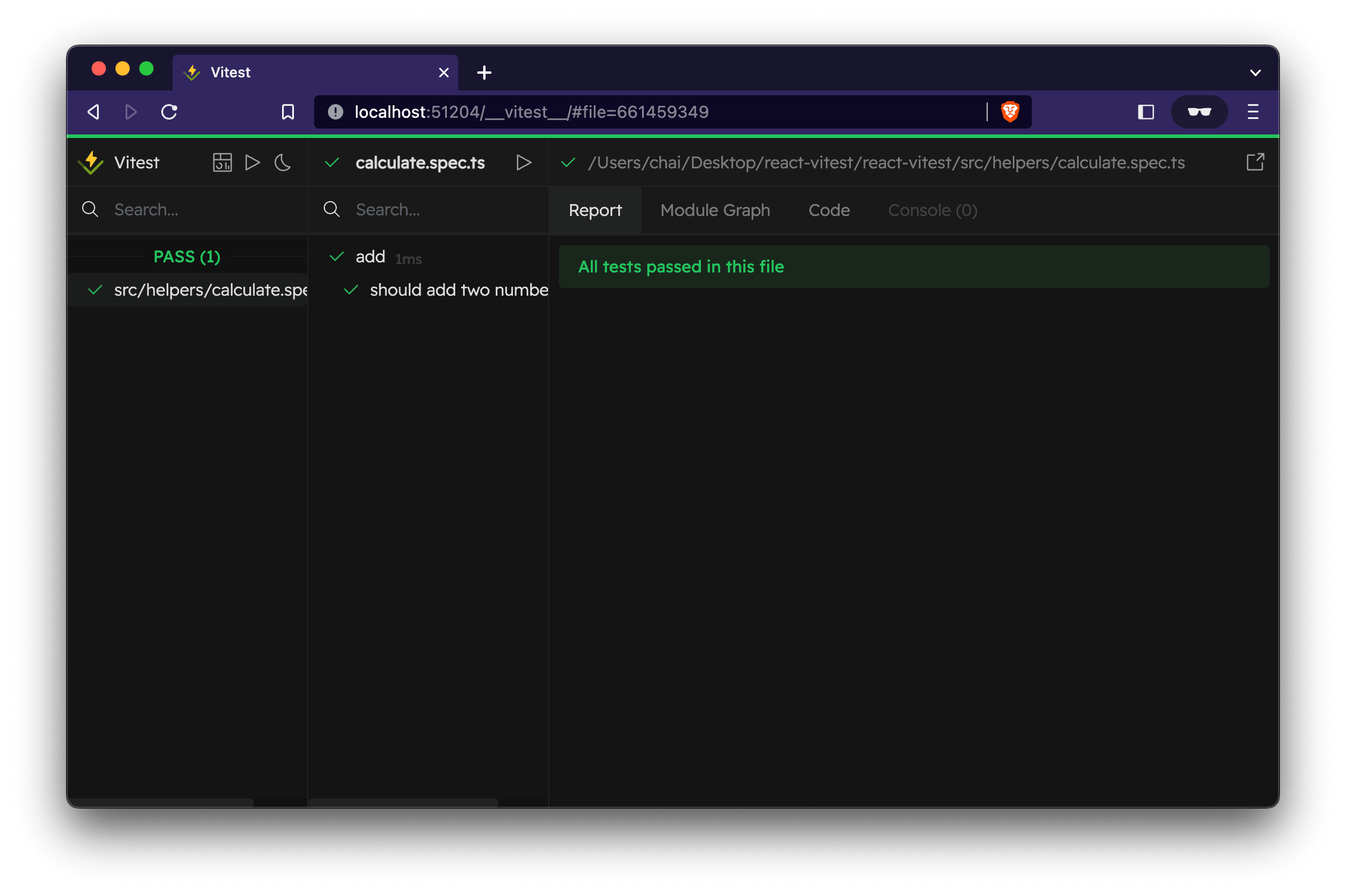Open file in editor via external link icon
Viewport: 1346px width, 896px height.
(1255, 162)
